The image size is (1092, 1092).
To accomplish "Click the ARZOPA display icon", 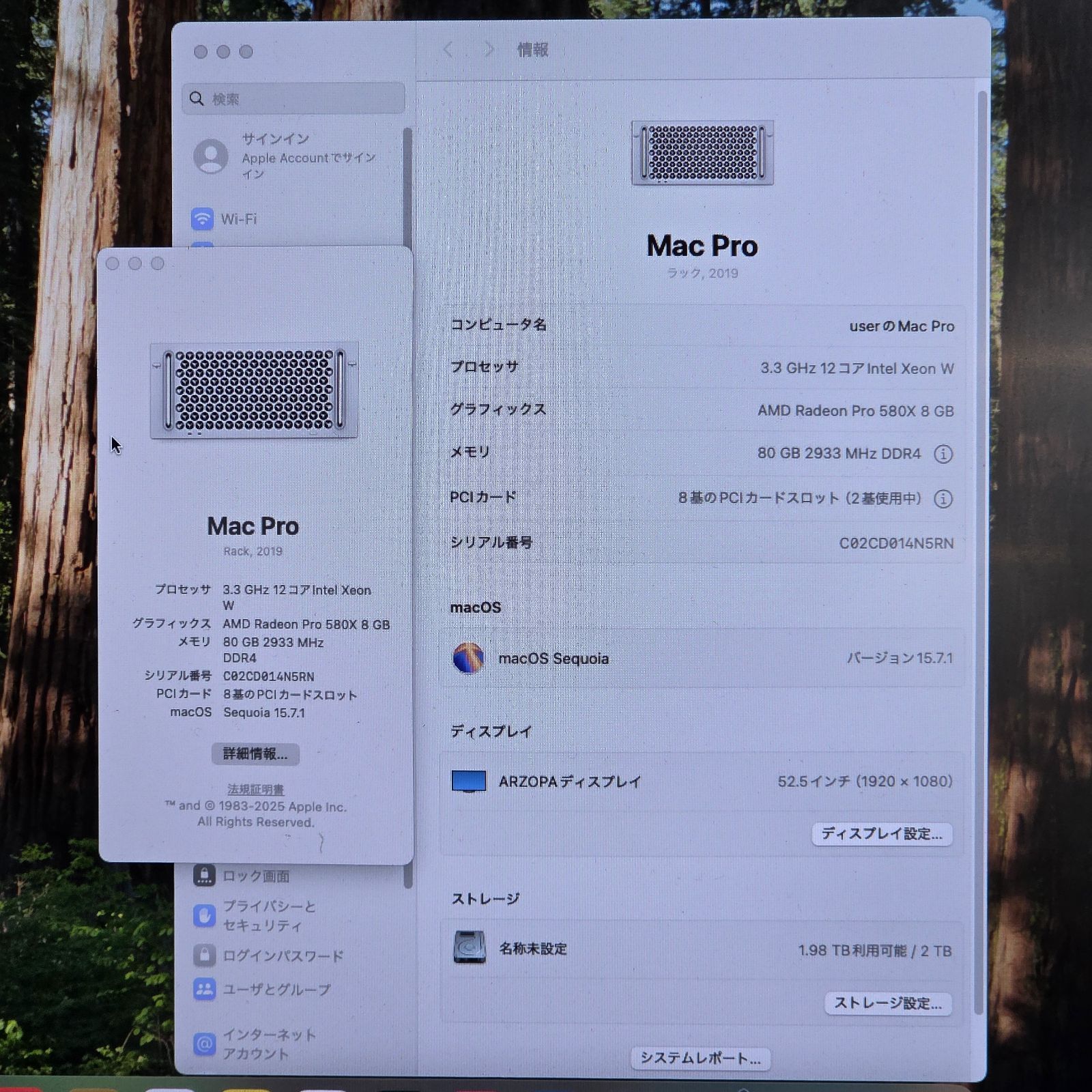I will click(469, 781).
